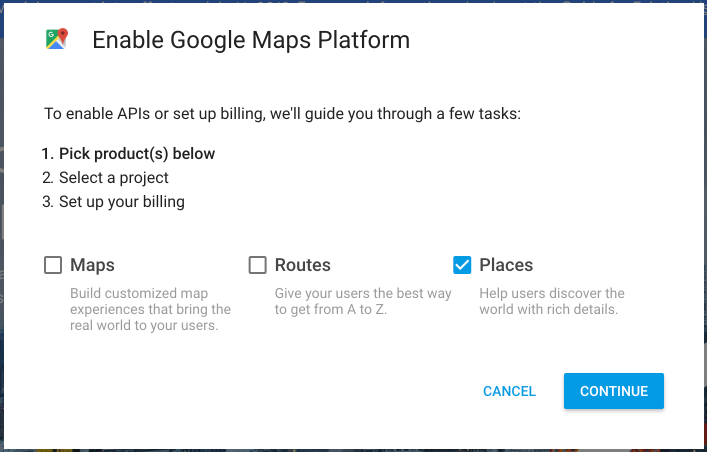Click the Routes product label
The width and height of the screenshot is (707, 452).
point(302,265)
